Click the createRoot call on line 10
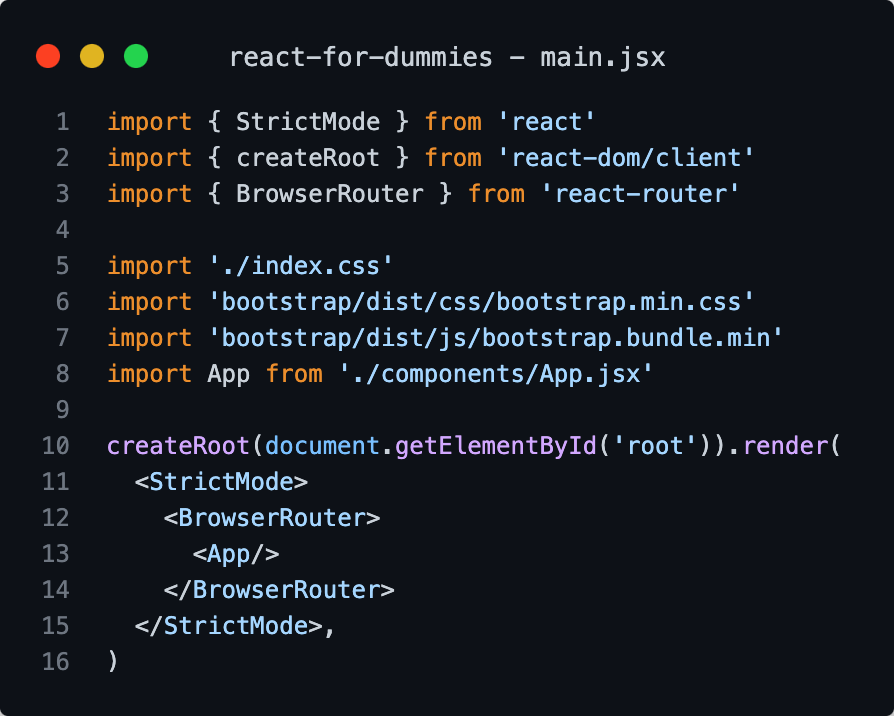This screenshot has width=894, height=716. pyautogui.click(x=178, y=445)
